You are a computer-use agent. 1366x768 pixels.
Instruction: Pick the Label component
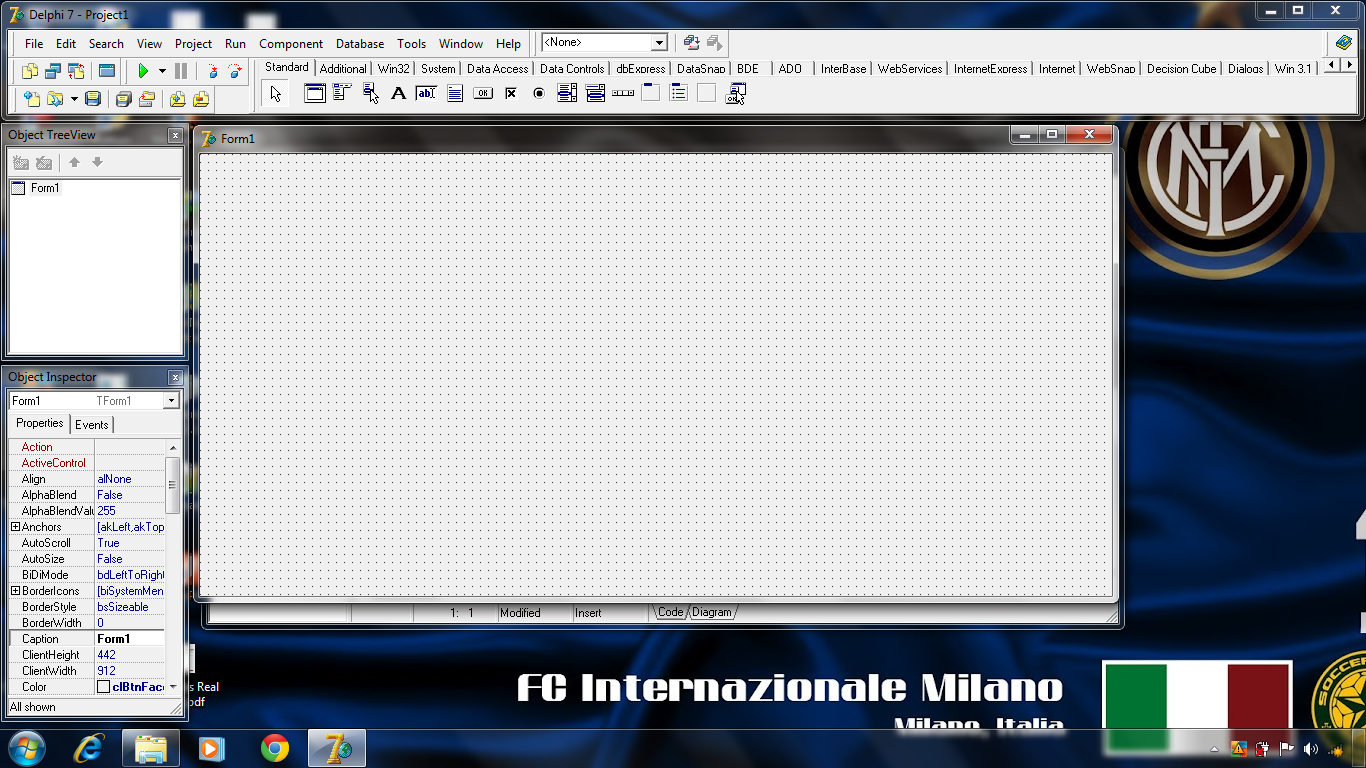[399, 93]
